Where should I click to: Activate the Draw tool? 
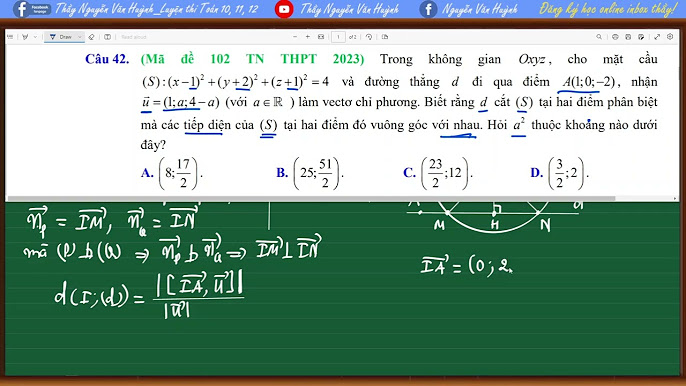click(61, 37)
